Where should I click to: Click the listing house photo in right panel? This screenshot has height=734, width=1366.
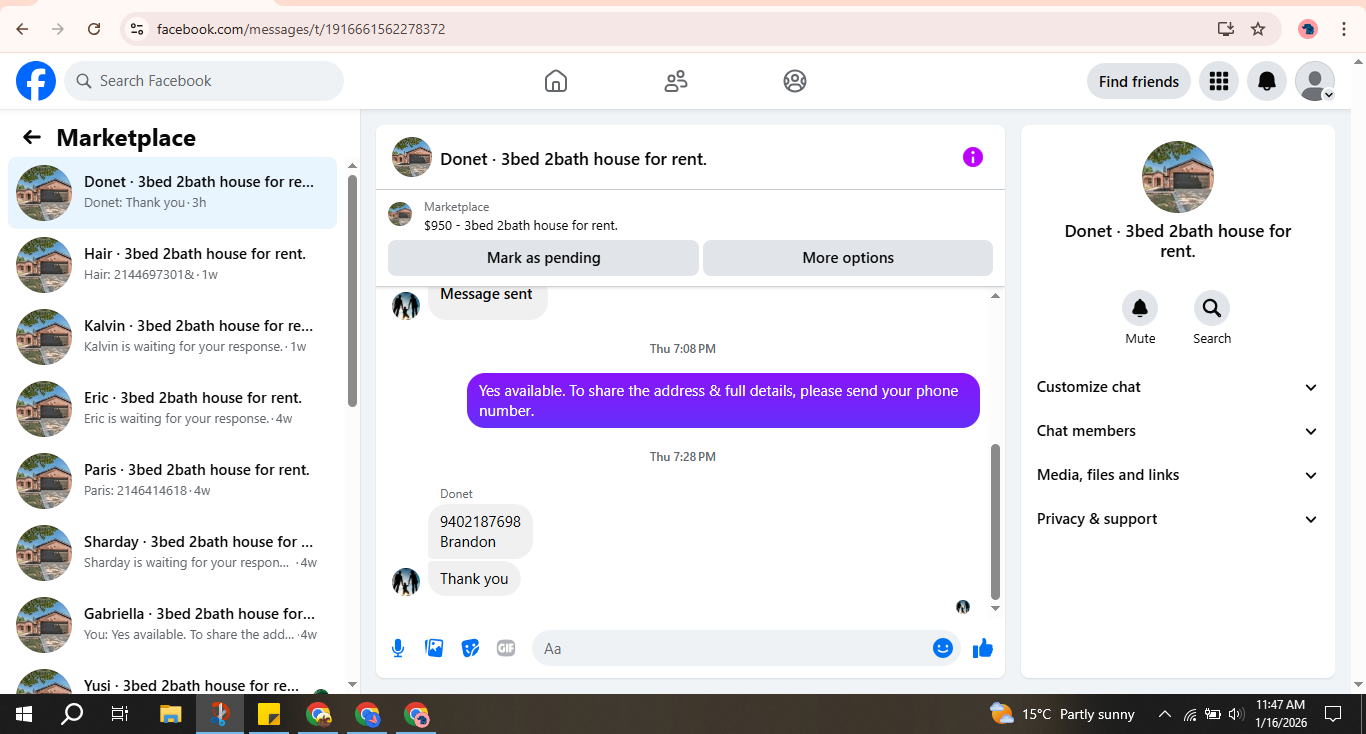point(1178,177)
